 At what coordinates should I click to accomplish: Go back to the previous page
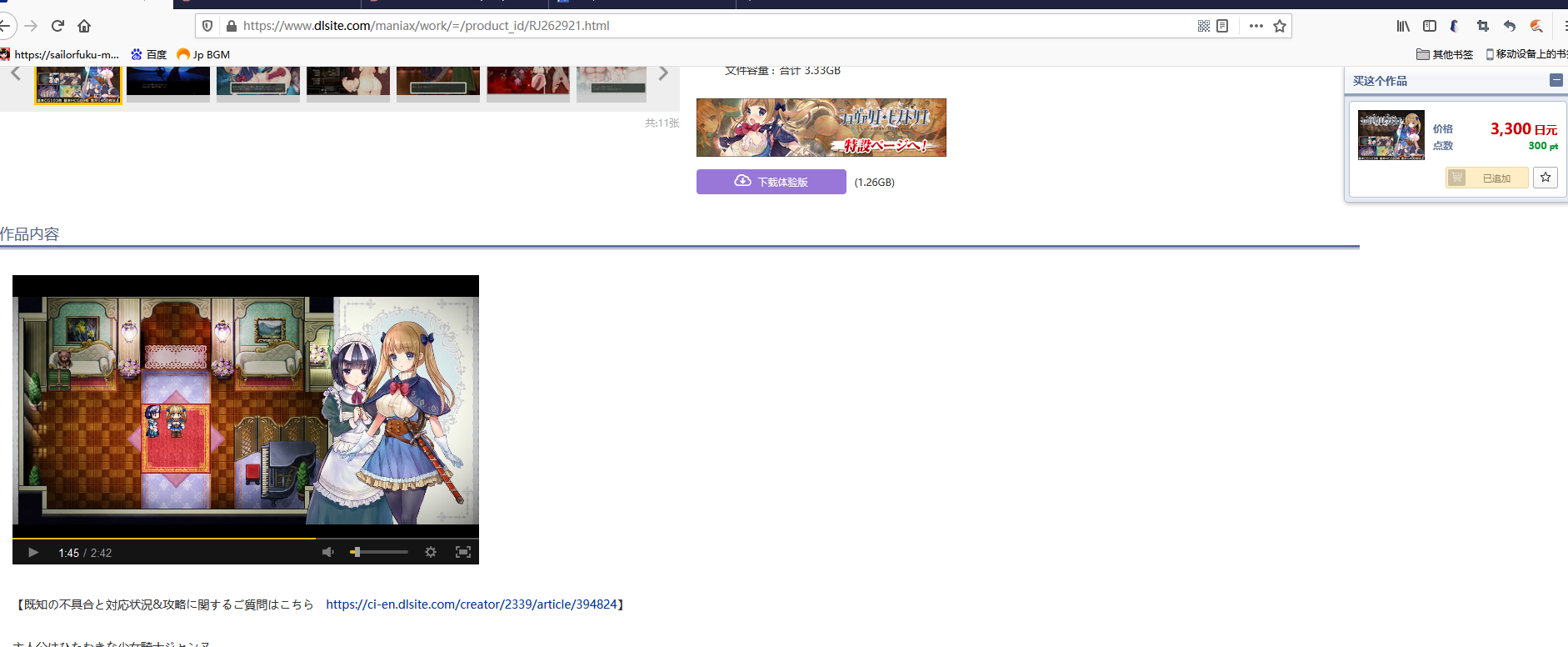tap(4, 26)
